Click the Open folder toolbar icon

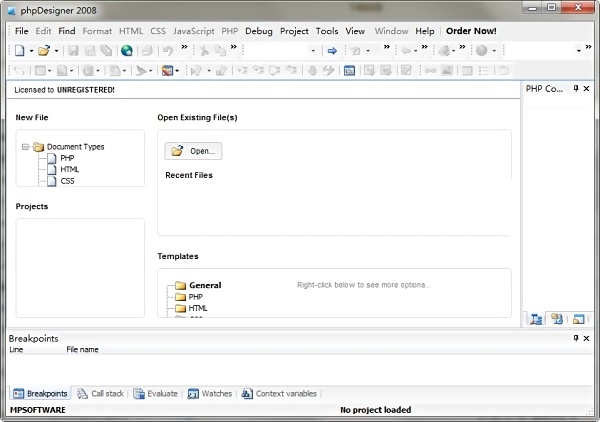(x=43, y=50)
